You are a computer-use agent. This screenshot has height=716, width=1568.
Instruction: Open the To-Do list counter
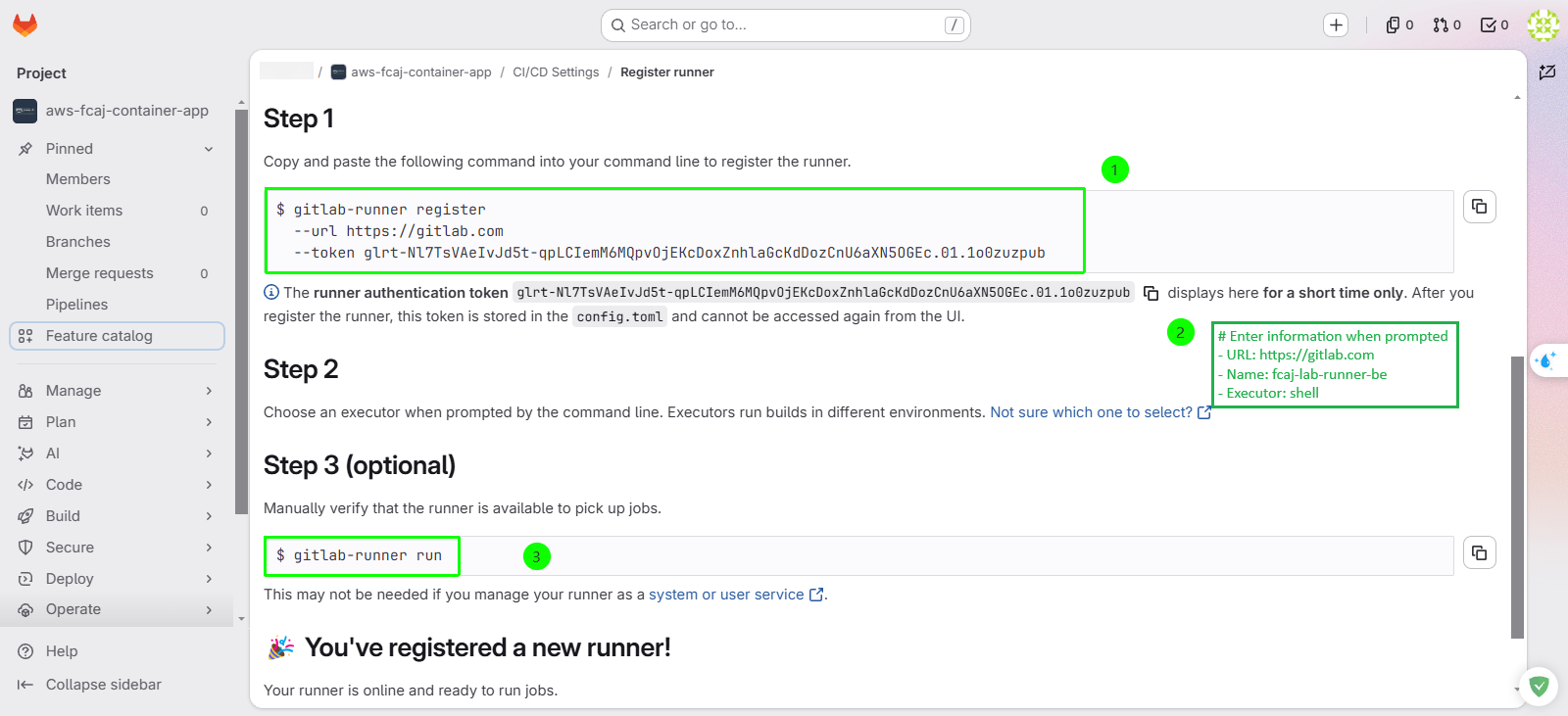tap(1494, 25)
